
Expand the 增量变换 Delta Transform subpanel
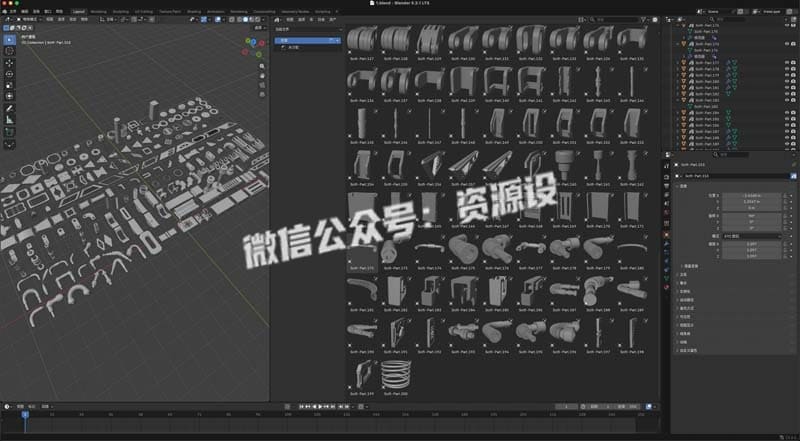[x=690, y=266]
